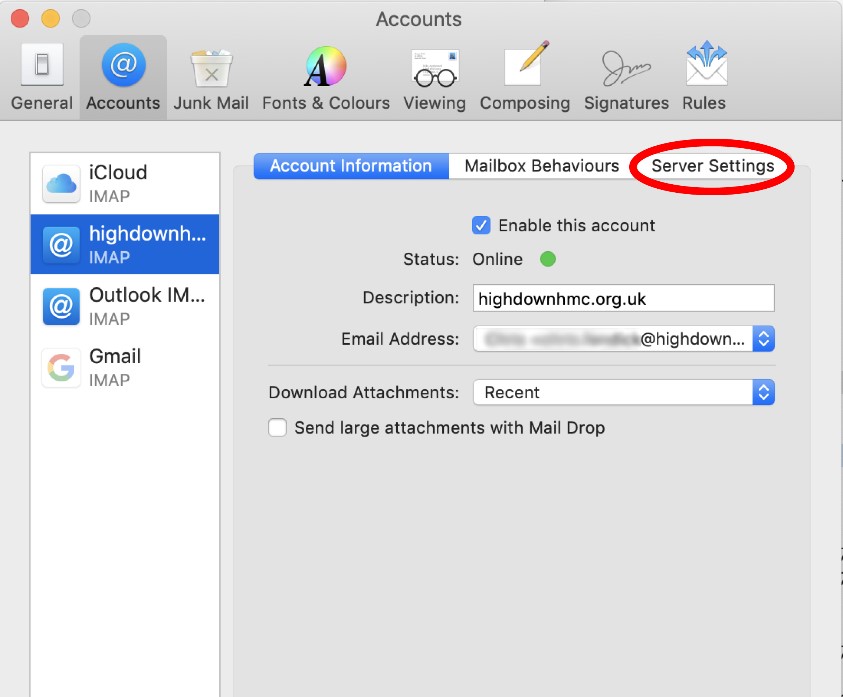Minimize the Accounts window
This screenshot has width=843, height=697.
coord(51,18)
